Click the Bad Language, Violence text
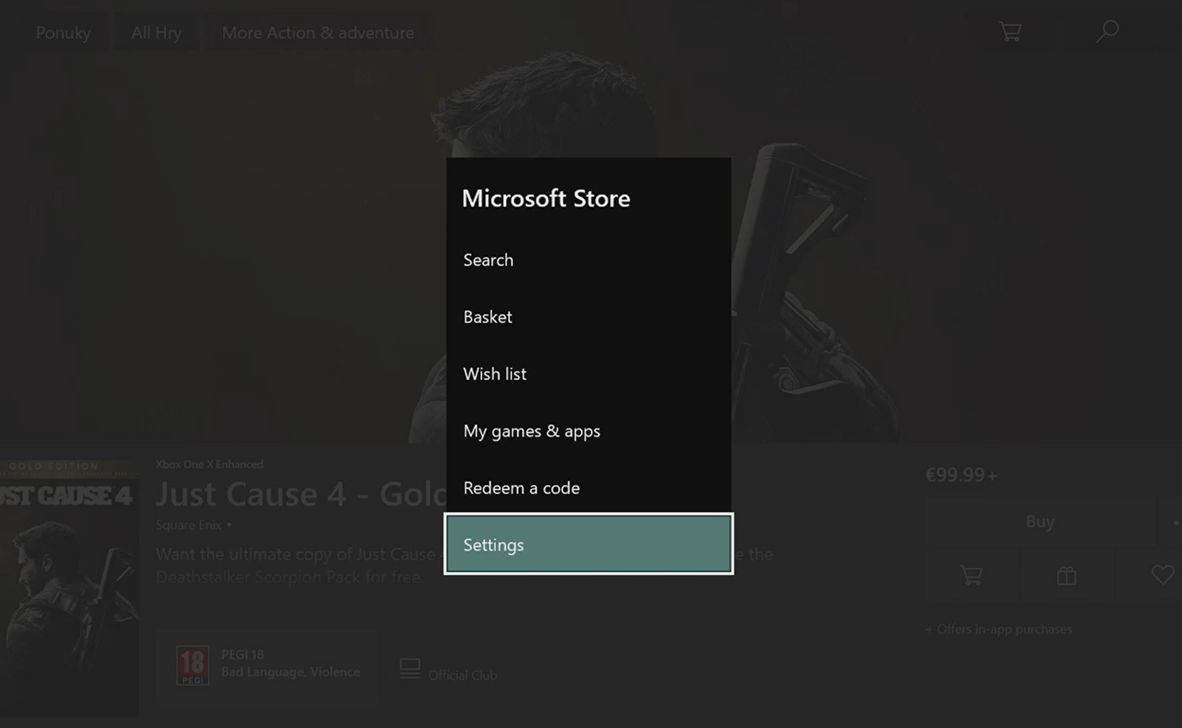The width and height of the screenshot is (1182, 728). click(x=290, y=671)
